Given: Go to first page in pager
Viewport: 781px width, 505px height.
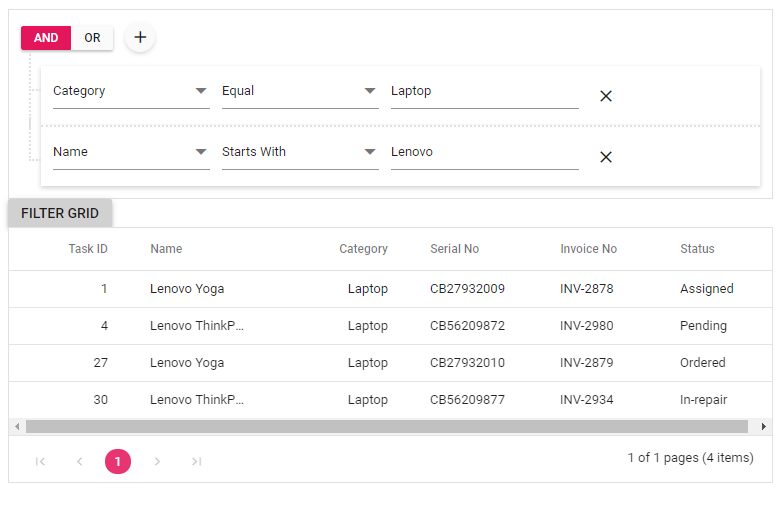Looking at the screenshot, I should [41, 461].
